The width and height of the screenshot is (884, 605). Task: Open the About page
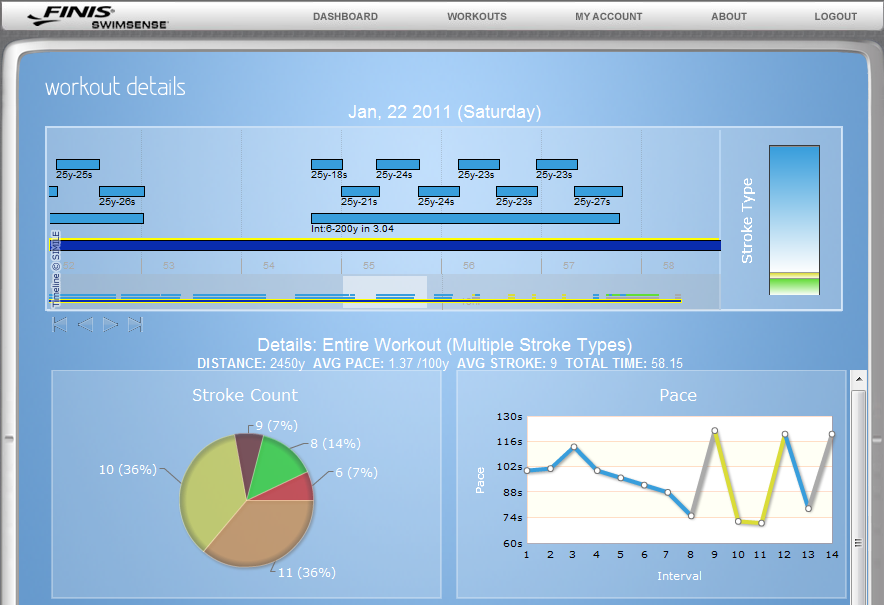(728, 17)
